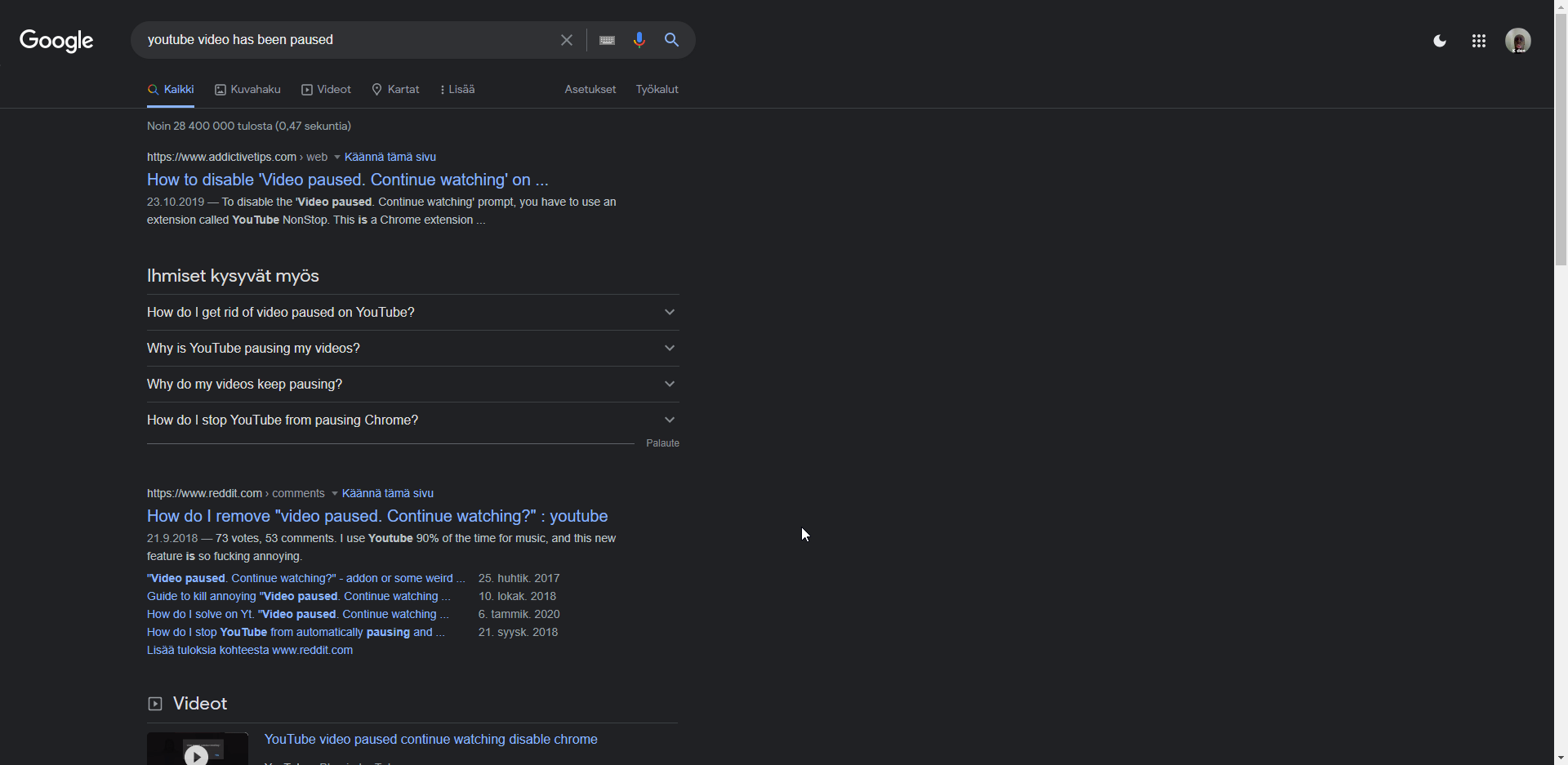Switch to the Videot search tab
Image resolution: width=1568 pixels, height=765 pixels.
point(326,89)
